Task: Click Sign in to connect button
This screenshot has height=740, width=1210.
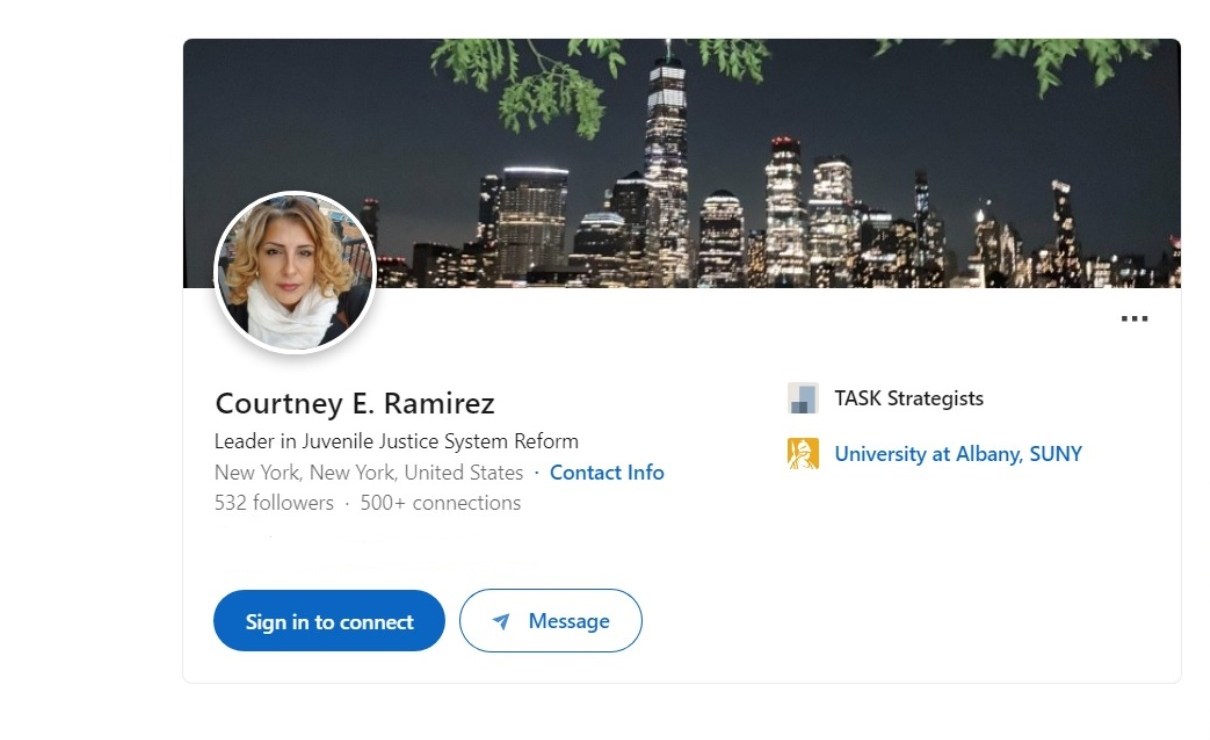Action: tap(329, 621)
